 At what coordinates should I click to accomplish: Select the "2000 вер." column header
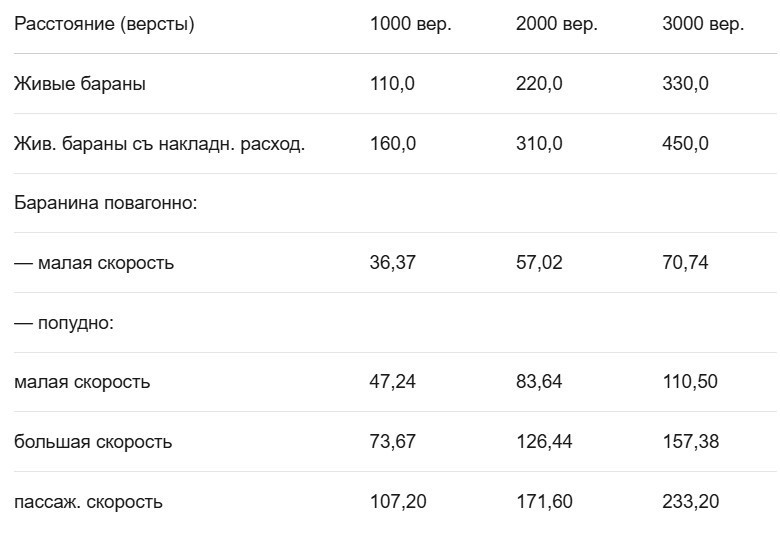coord(556,25)
